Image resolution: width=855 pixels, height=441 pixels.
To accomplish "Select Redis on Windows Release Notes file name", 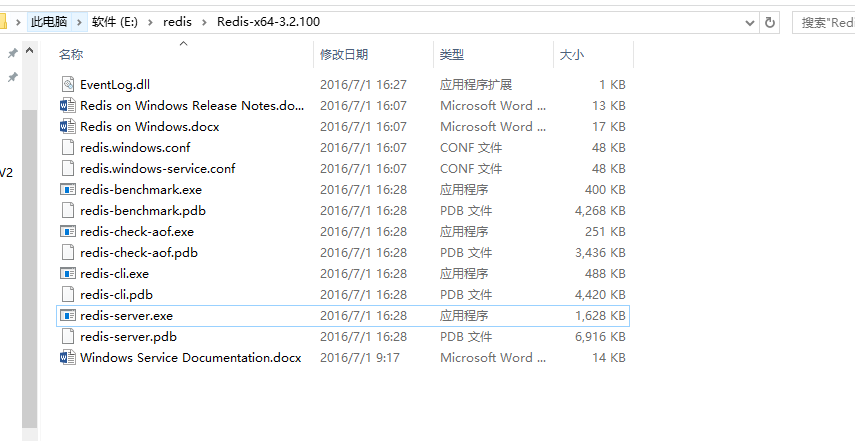I will click(192, 105).
